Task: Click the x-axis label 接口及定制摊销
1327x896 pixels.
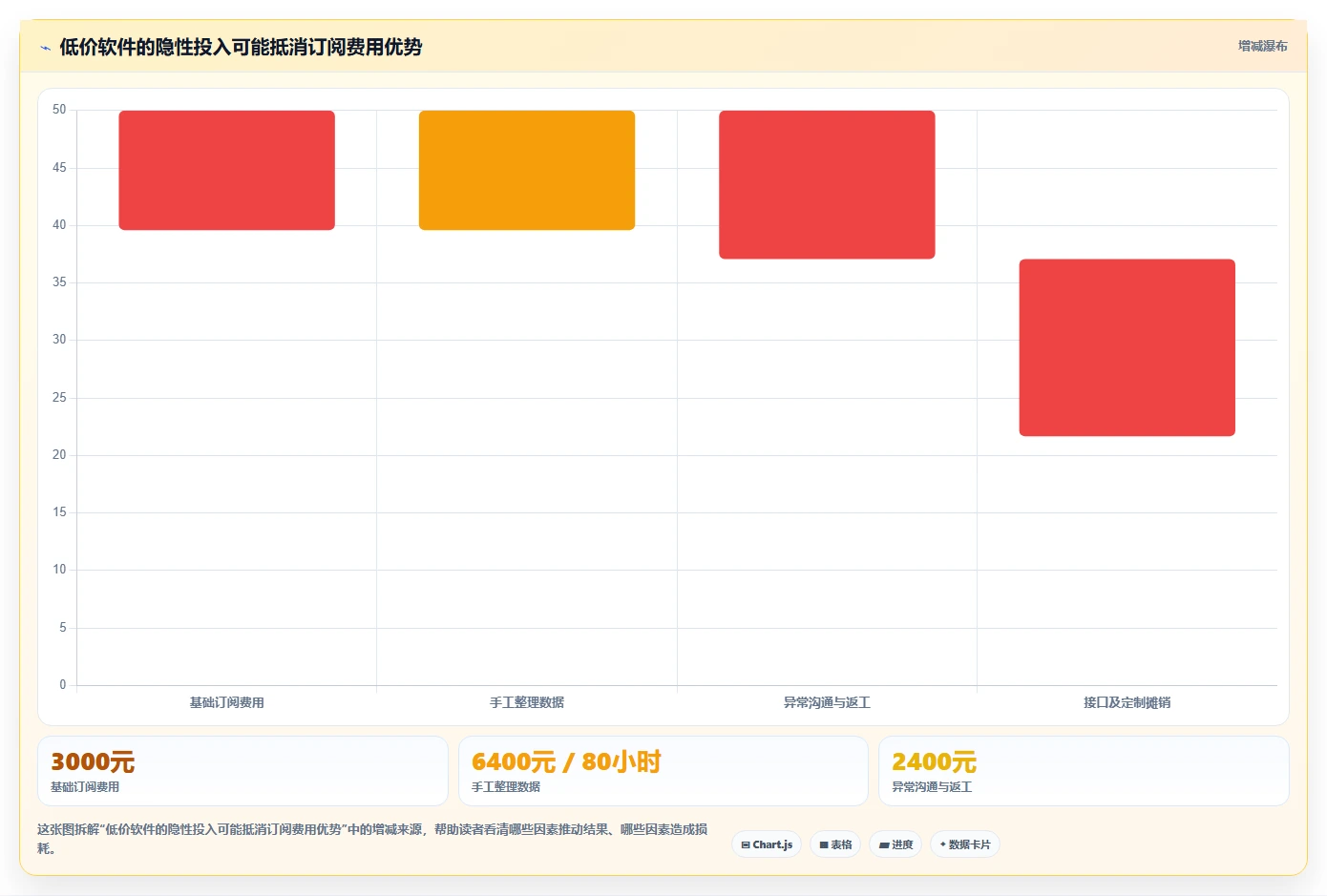Action: click(x=1127, y=702)
